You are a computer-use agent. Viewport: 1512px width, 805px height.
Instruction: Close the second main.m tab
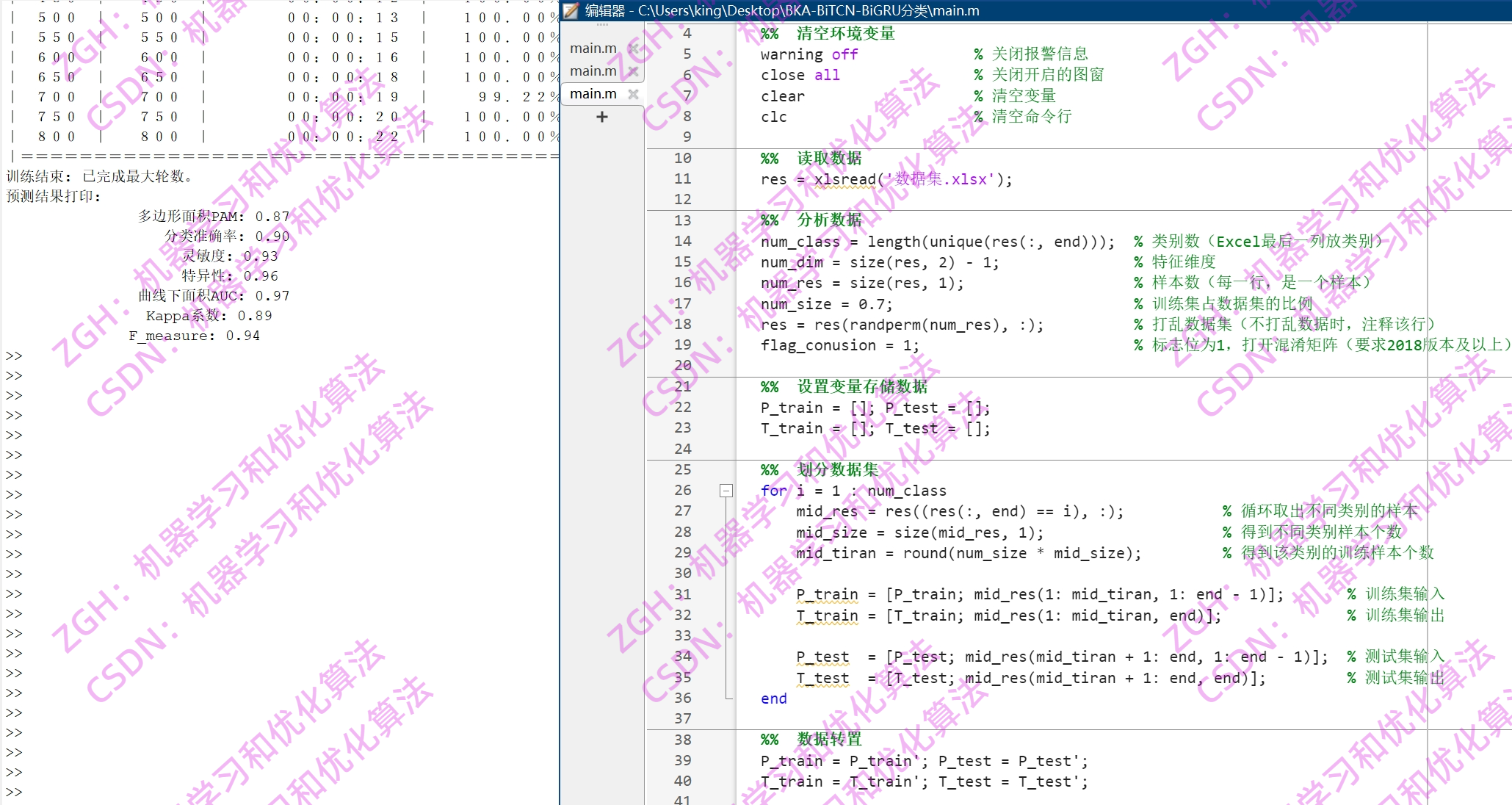[633, 71]
